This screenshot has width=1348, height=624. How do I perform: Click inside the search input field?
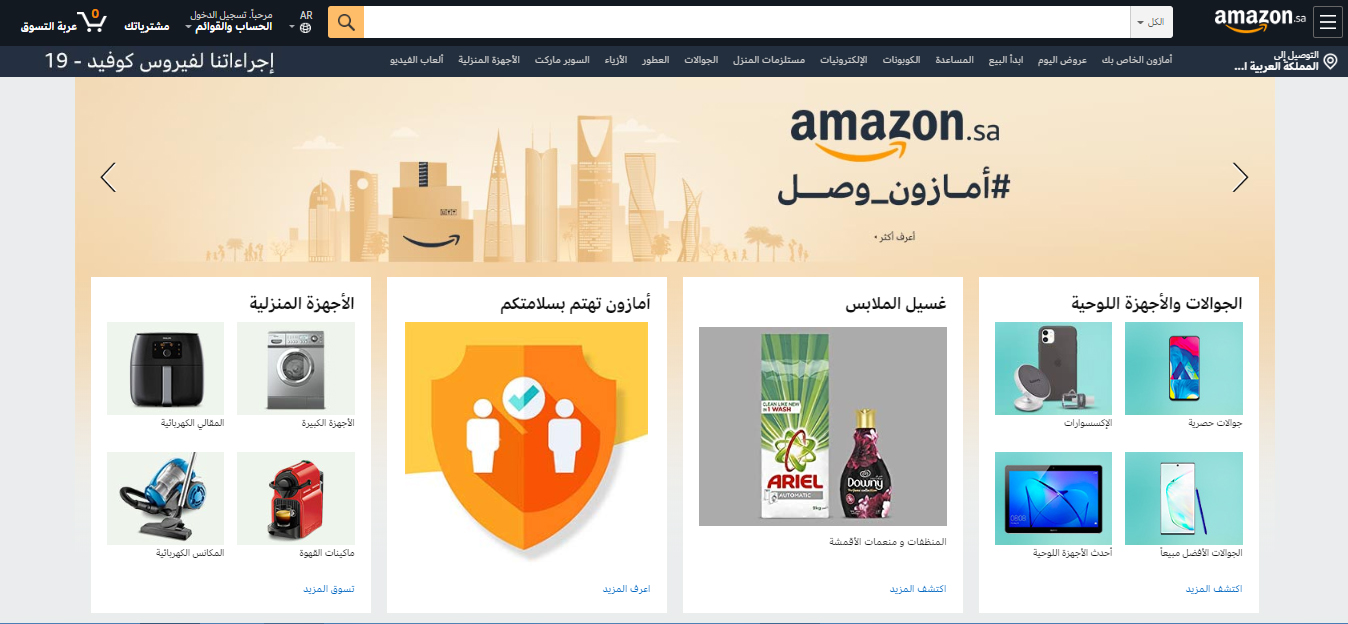[747, 22]
